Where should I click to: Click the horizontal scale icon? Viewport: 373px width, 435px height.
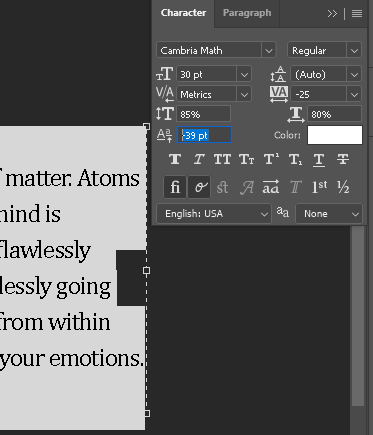(296, 114)
